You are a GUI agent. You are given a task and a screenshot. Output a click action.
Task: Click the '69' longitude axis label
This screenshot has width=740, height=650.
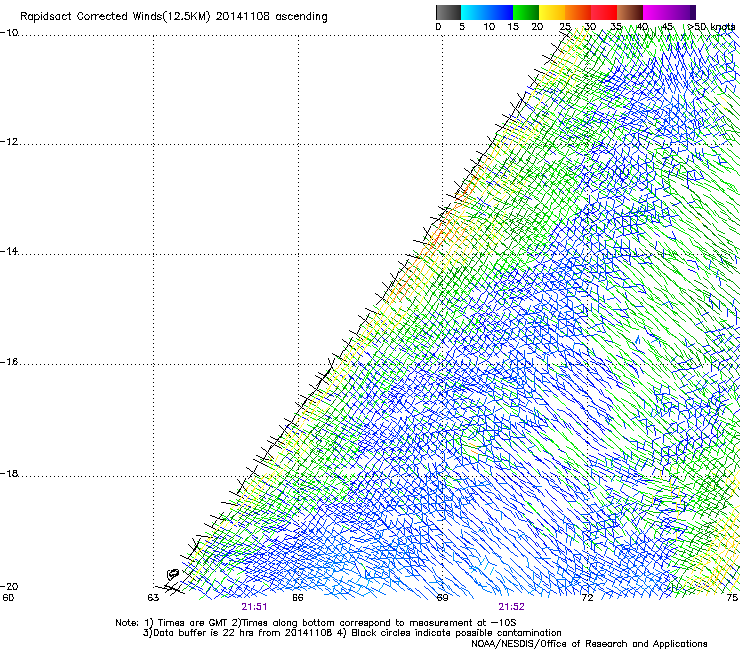pos(442,598)
